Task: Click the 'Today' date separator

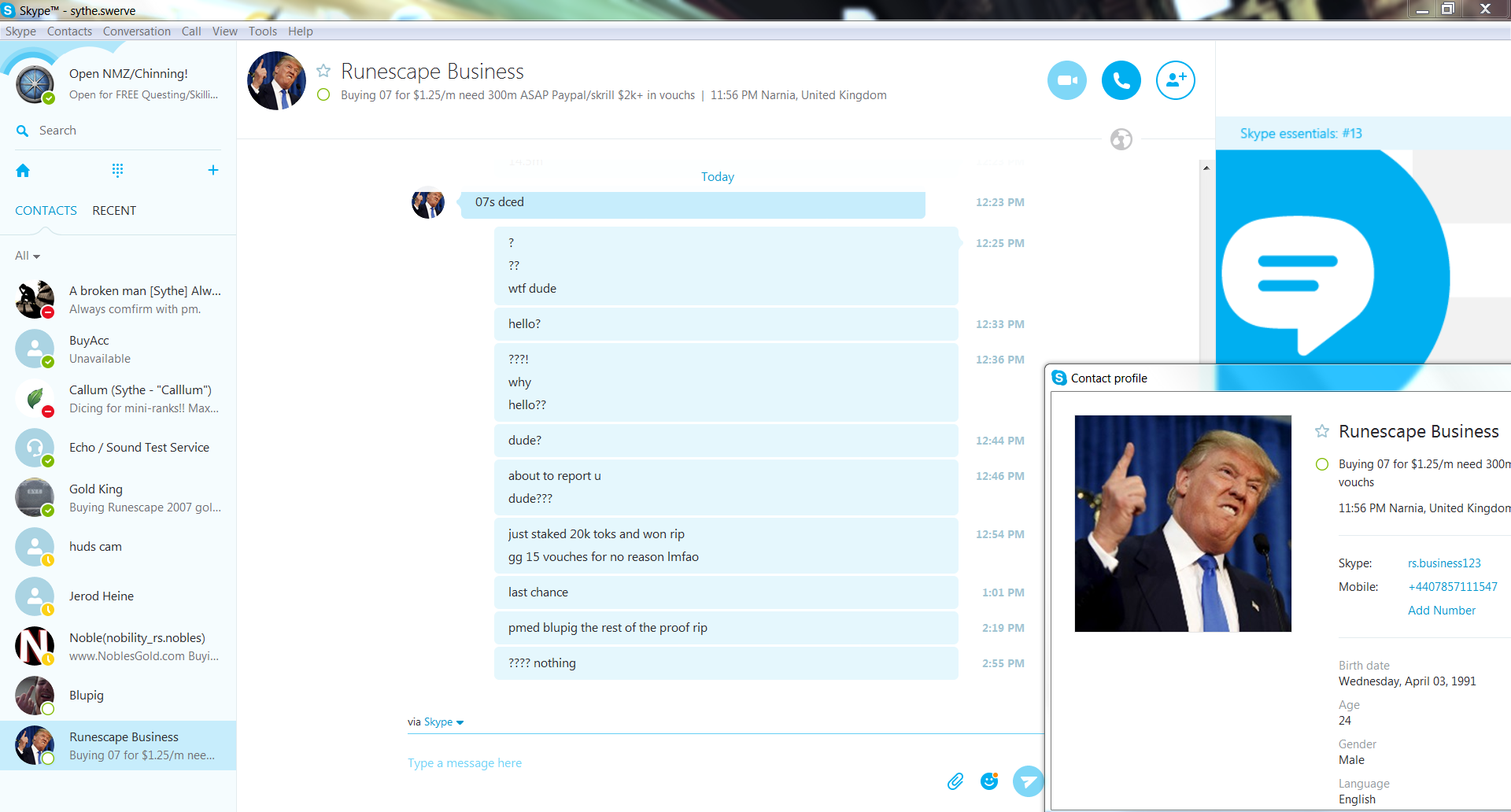Action: pos(718,177)
